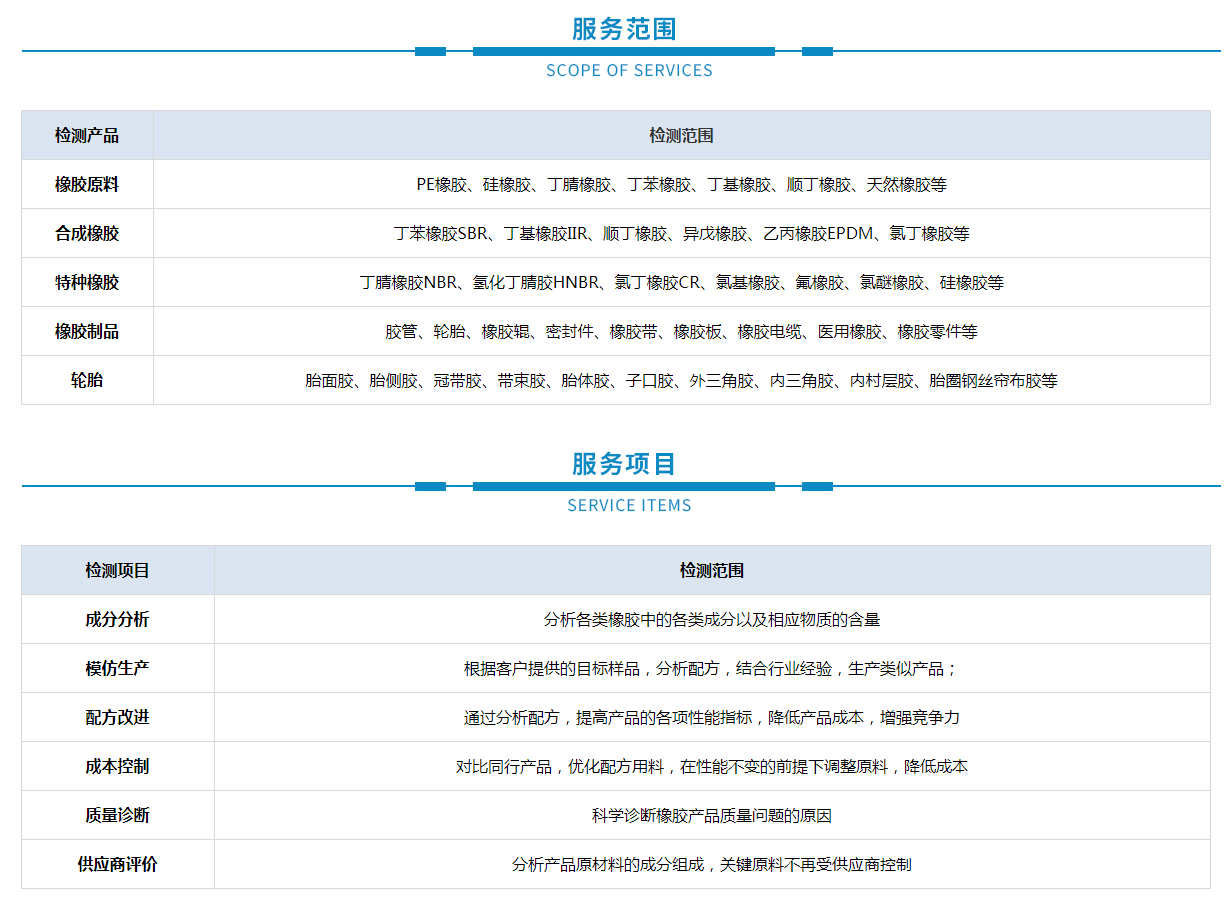Click the text listing PE橡胶 and 硅橡胶
This screenshot has width=1232, height=907.
[x=681, y=184]
